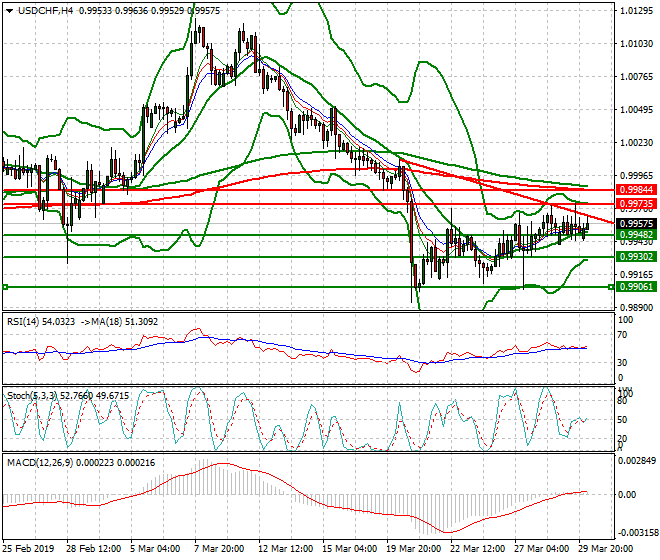Select the 0.99735 red price label
Screen dimensions: 660x560
(636, 204)
